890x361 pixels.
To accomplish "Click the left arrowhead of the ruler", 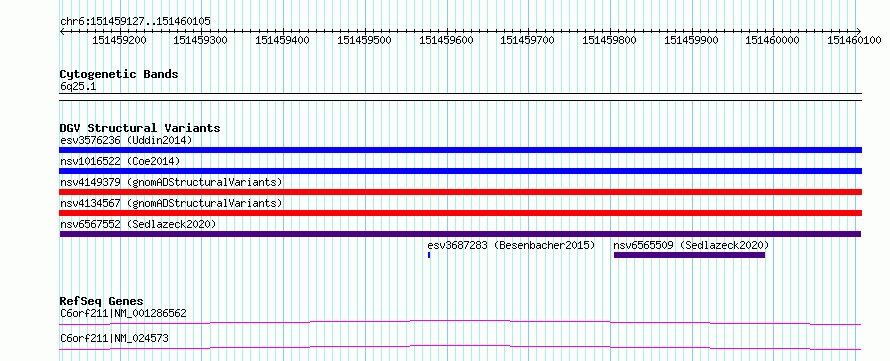I will pos(62,31).
